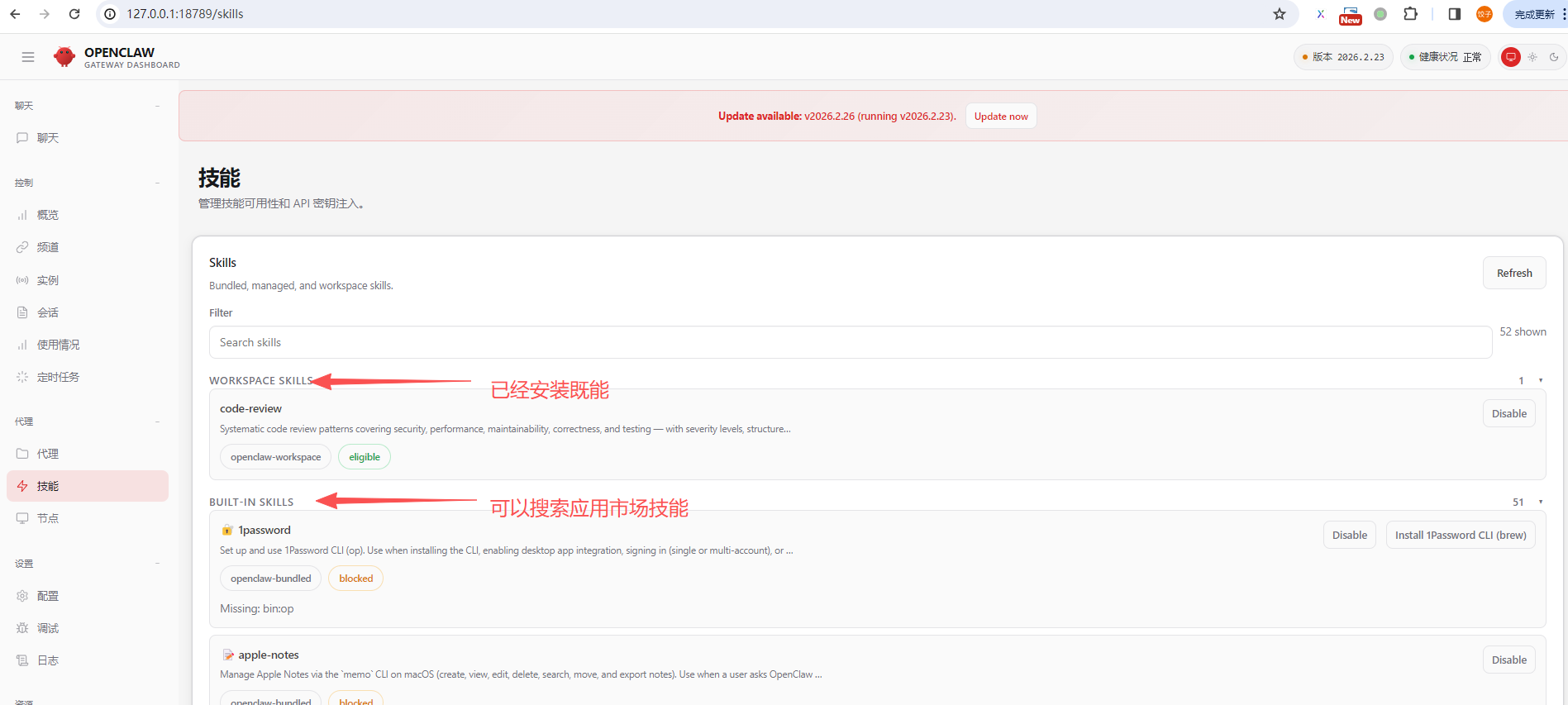The height and width of the screenshot is (705, 1568).
Task: Switch to the light theme sun icon
Action: point(1532,57)
